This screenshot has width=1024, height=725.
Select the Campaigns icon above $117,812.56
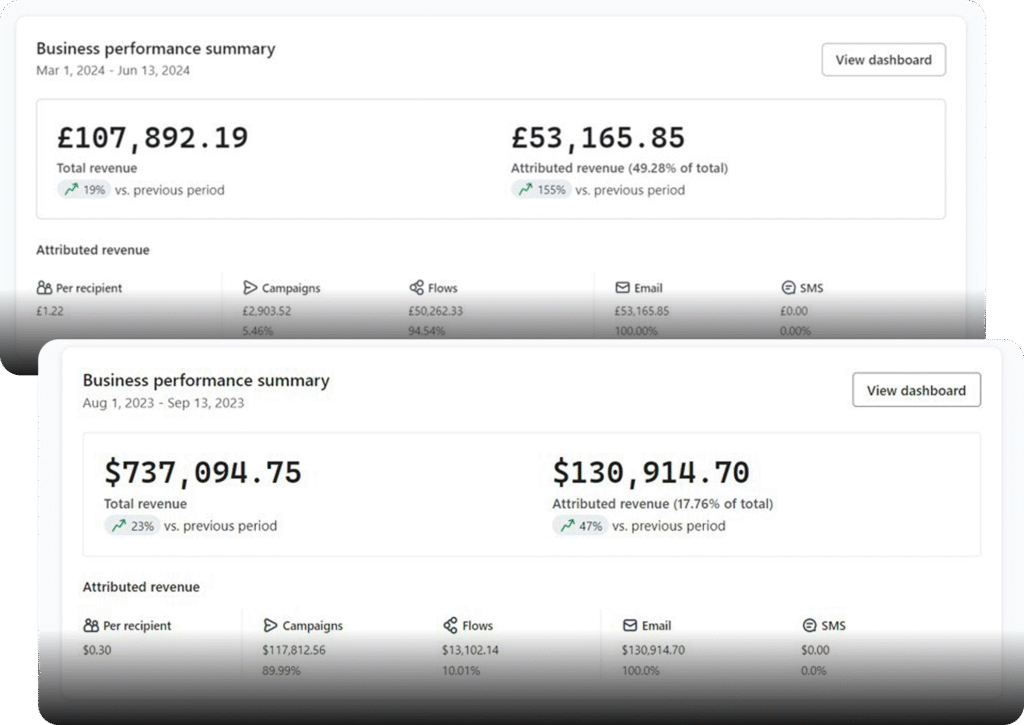pyautogui.click(x=270, y=626)
